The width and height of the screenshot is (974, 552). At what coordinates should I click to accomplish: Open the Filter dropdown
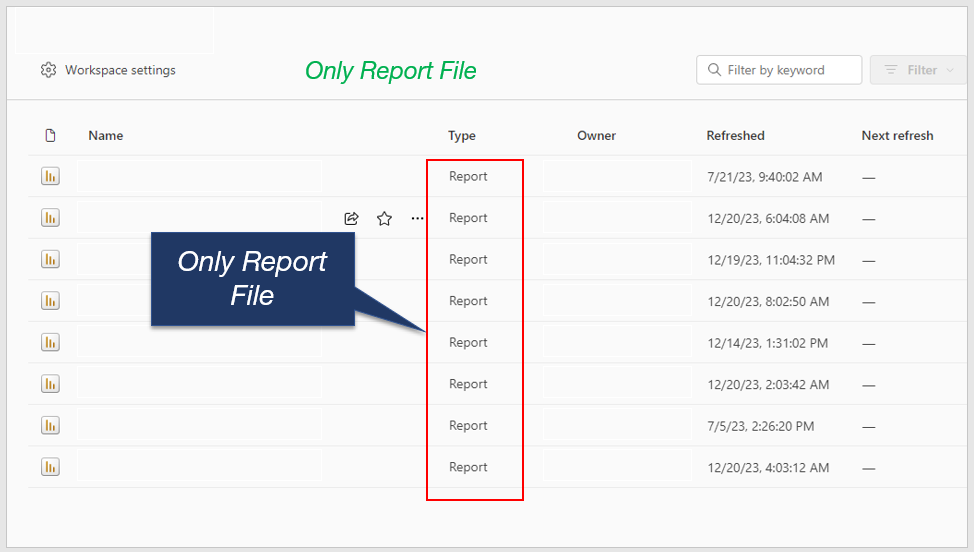(x=918, y=70)
